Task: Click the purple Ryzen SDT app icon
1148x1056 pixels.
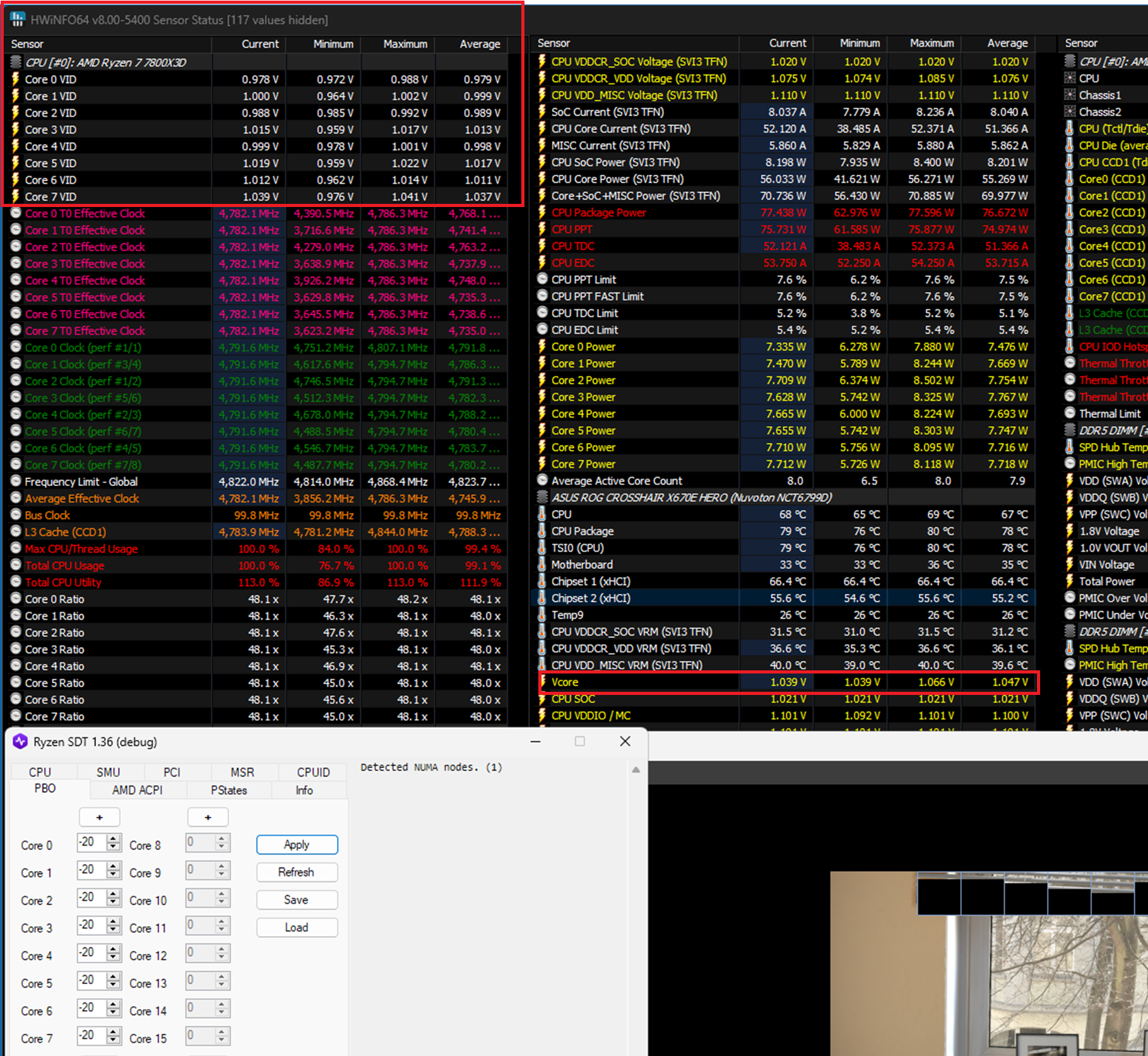Action: (20, 742)
